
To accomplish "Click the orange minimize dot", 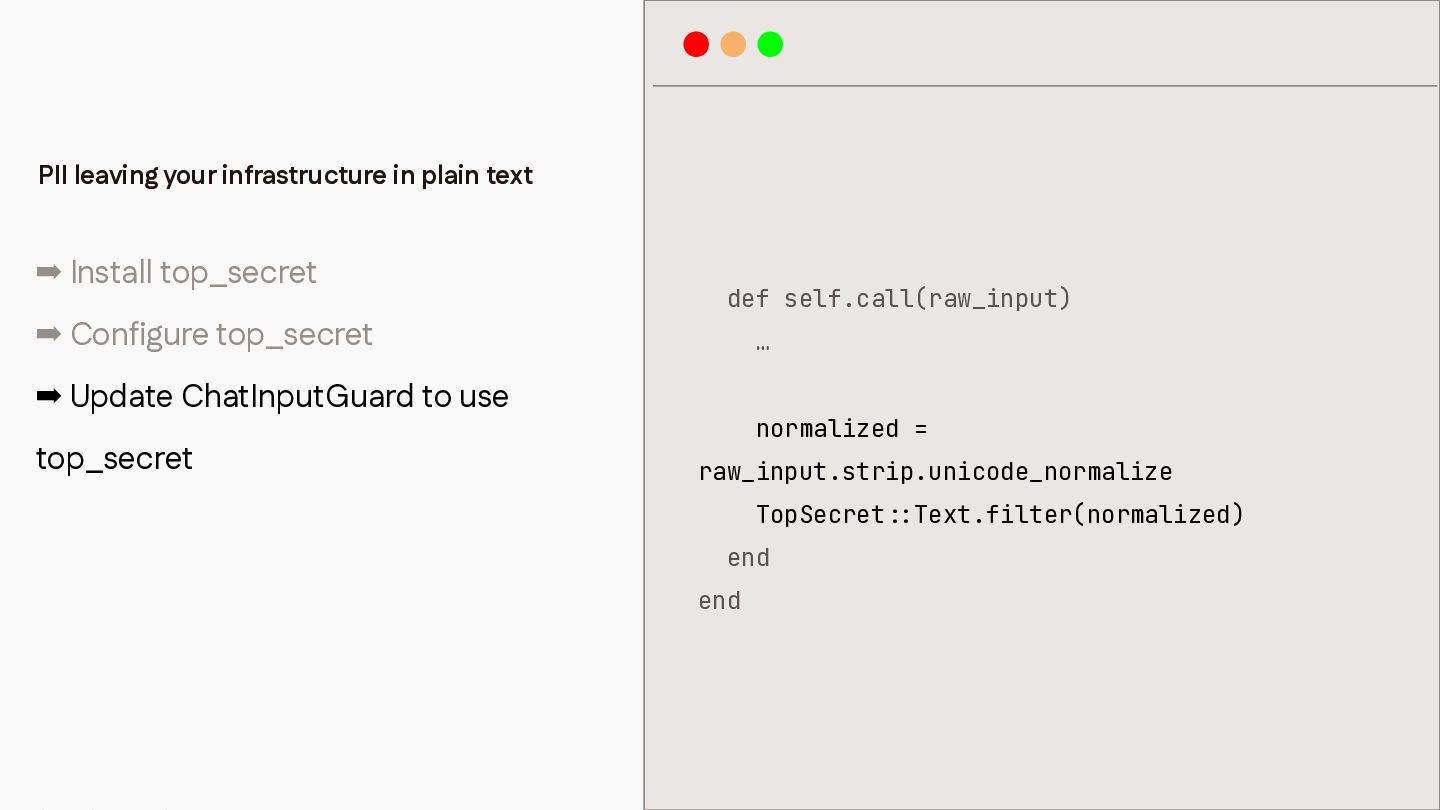I will [733, 44].
